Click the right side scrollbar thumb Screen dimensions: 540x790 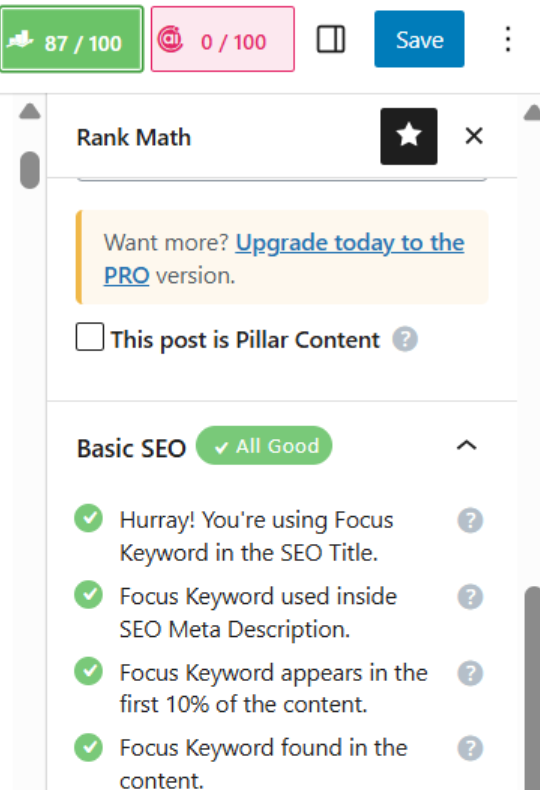pos(532,688)
